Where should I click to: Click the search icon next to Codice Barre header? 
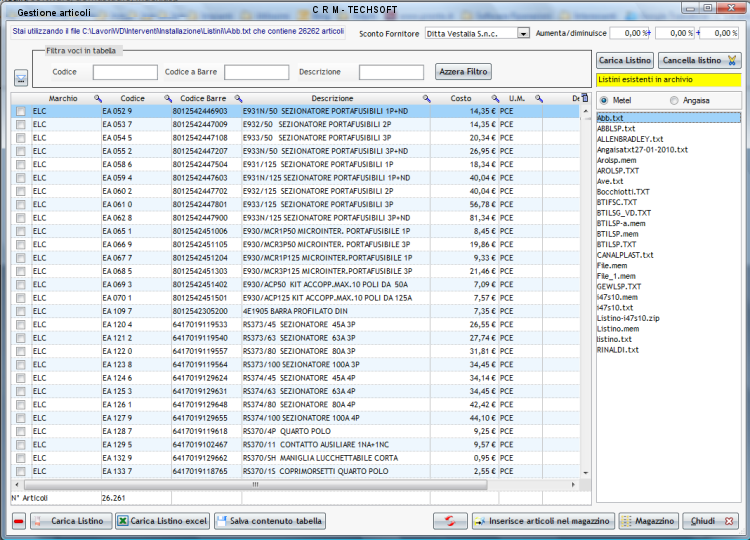click(x=238, y=99)
